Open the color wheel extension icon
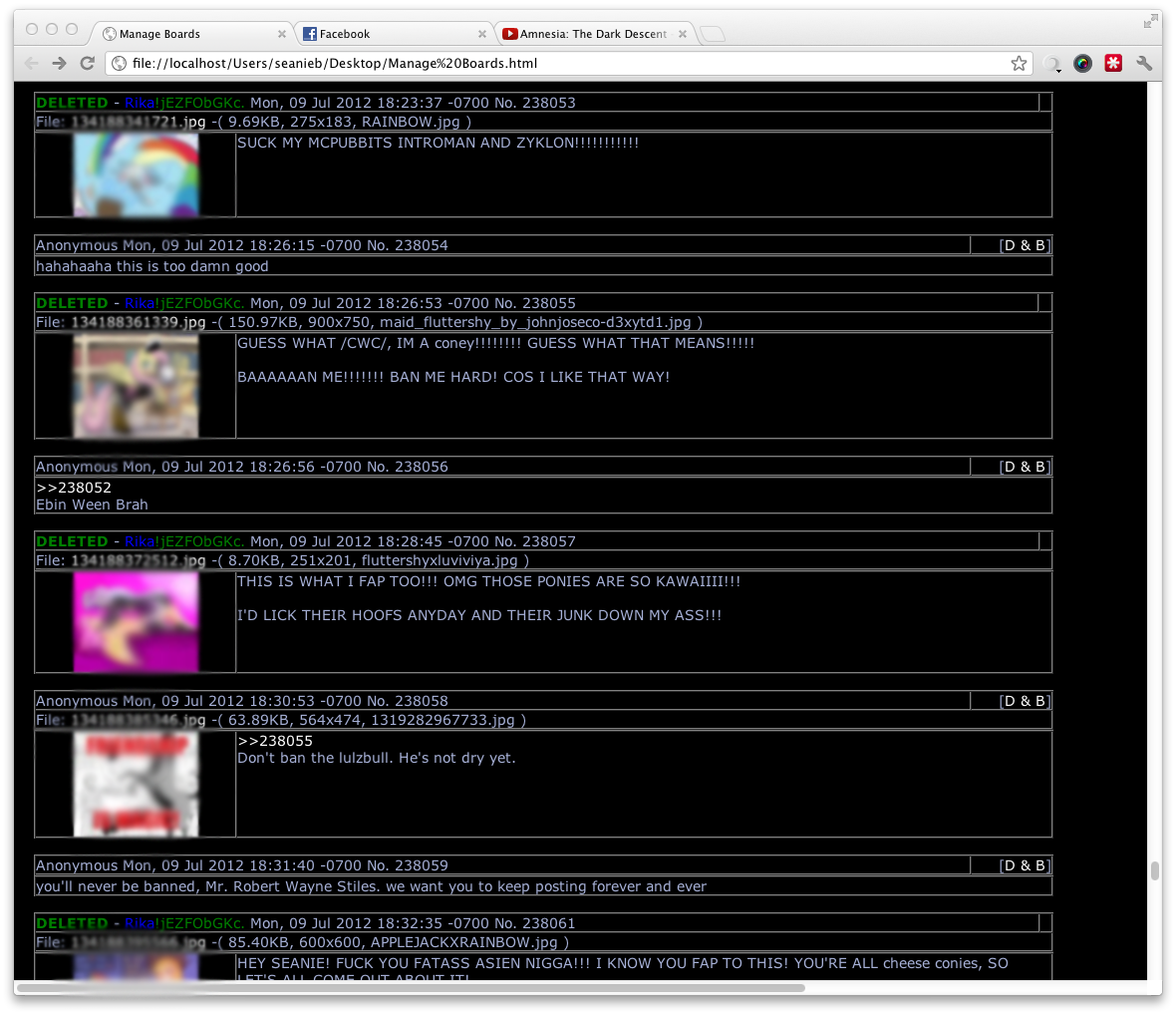Image resolution: width=1176 pixels, height=1015 pixels. pyautogui.click(x=1082, y=63)
